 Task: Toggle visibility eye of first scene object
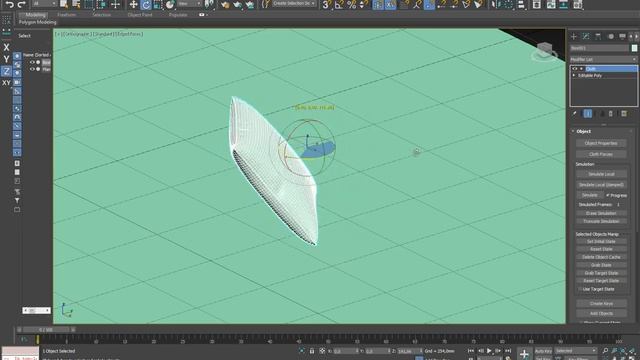pos(32,62)
